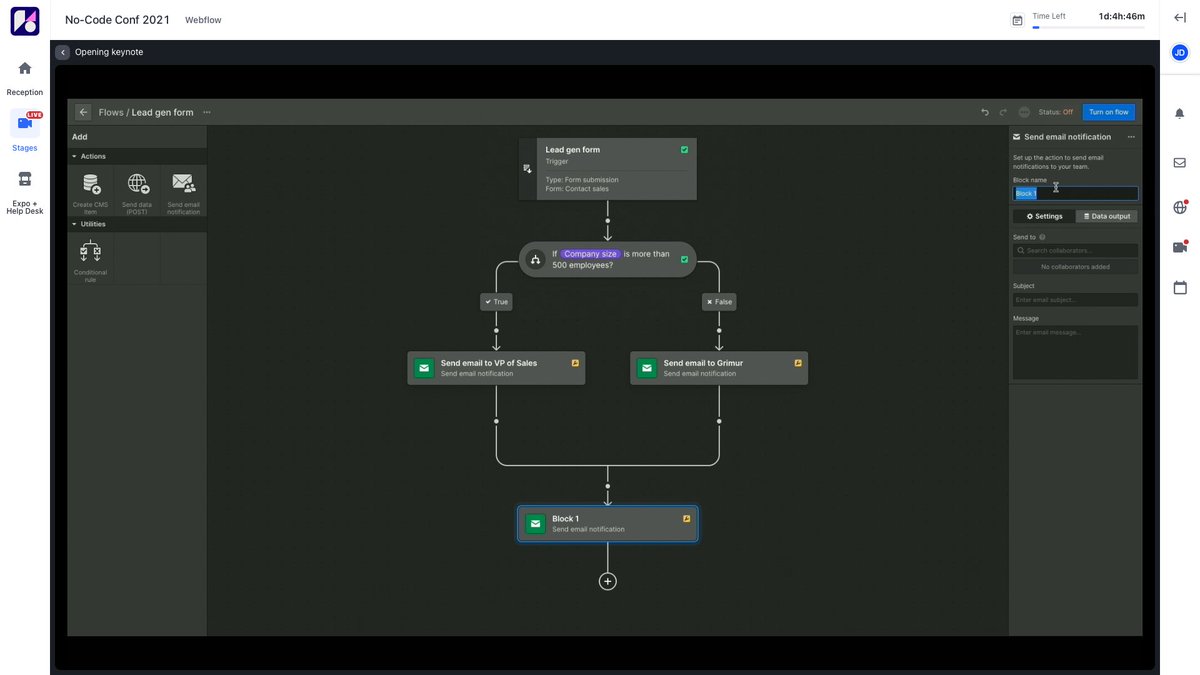Click the No collaborators added text

[x=1075, y=267]
